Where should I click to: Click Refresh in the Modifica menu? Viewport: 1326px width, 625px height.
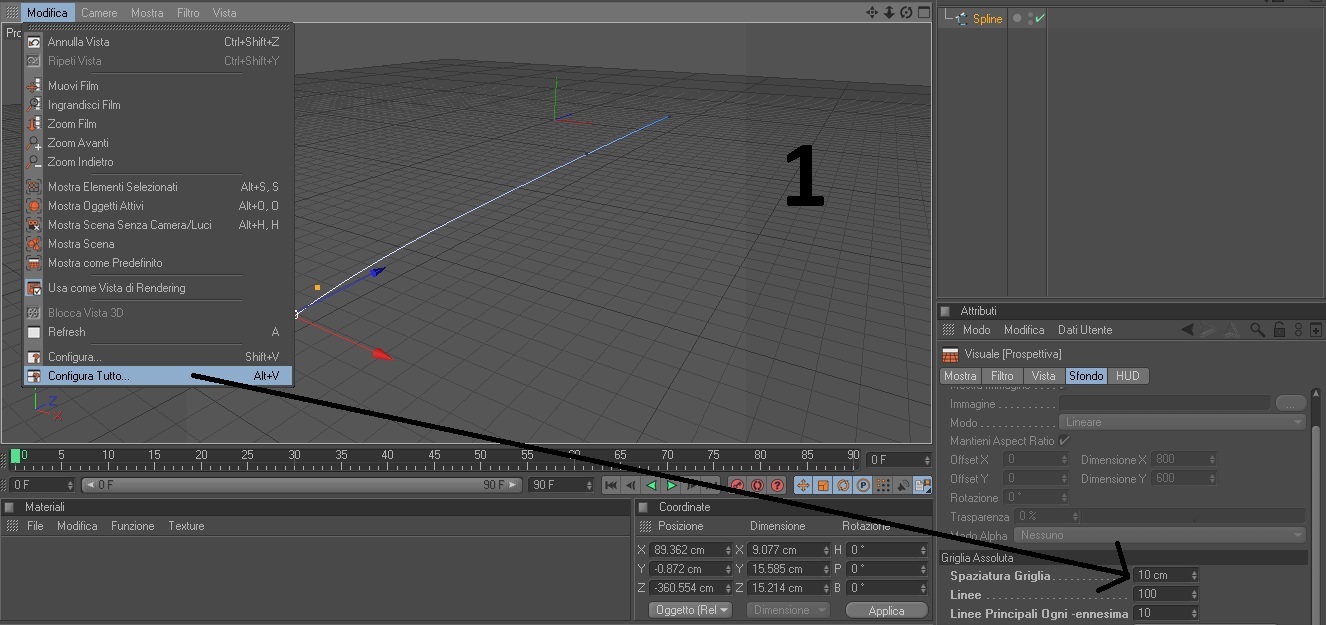[158, 332]
